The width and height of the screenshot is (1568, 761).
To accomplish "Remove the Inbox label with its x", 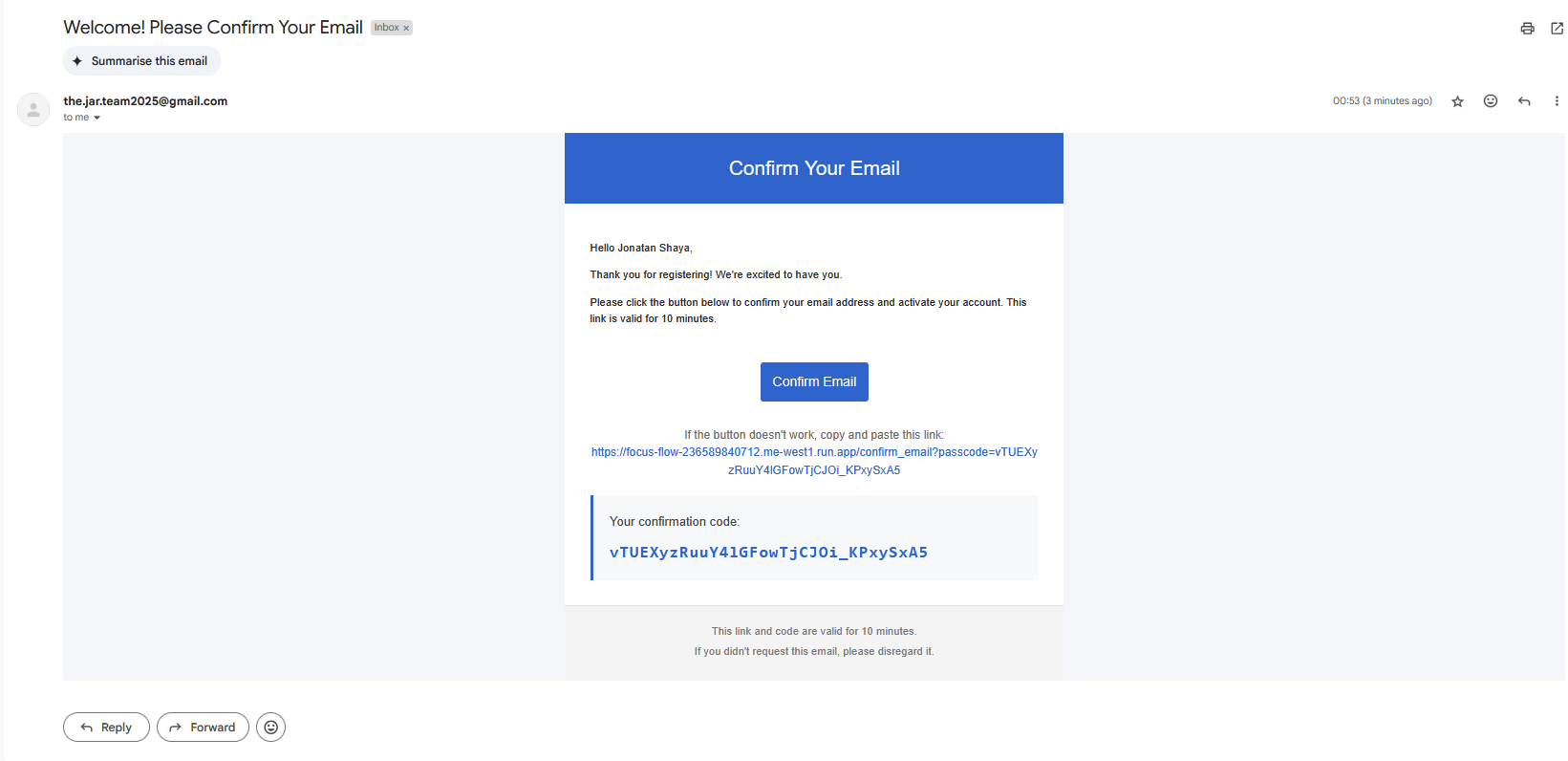I will tap(406, 29).
